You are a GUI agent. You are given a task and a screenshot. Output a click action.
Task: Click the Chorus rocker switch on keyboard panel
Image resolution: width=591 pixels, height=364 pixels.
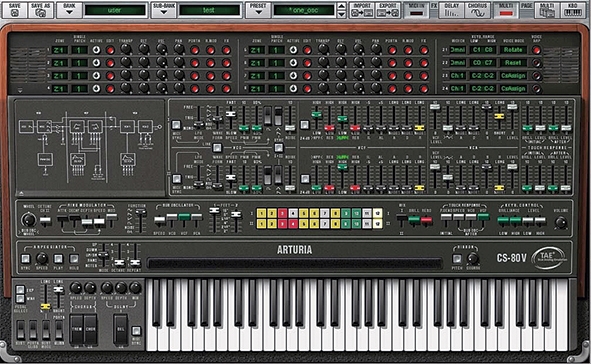[90, 329]
